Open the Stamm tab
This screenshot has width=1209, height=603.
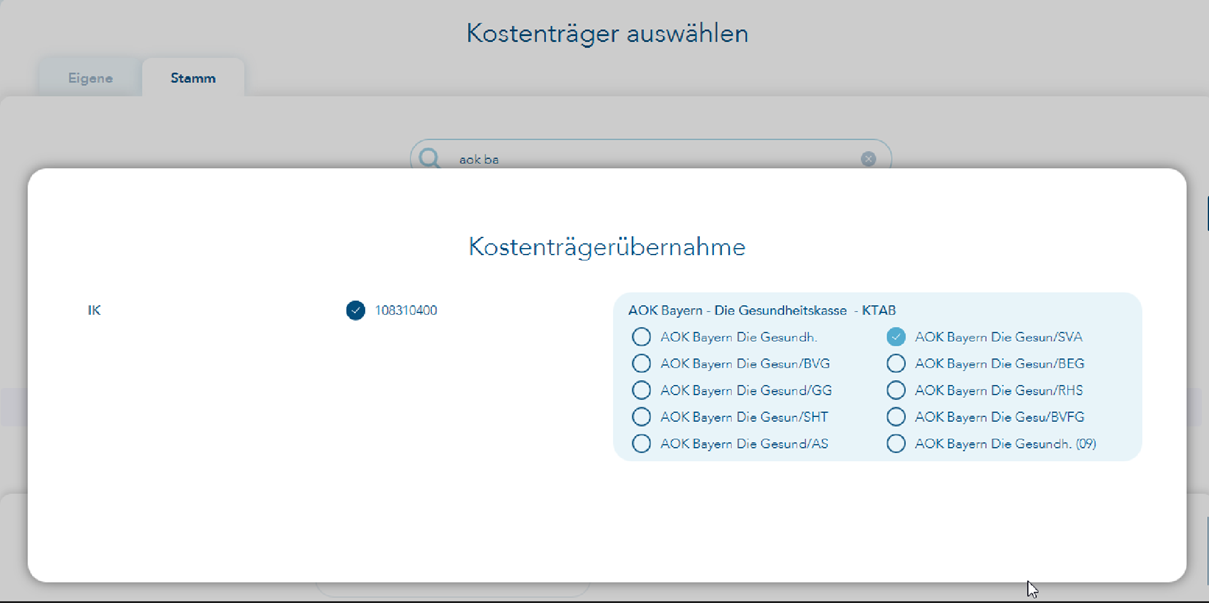[x=193, y=78]
